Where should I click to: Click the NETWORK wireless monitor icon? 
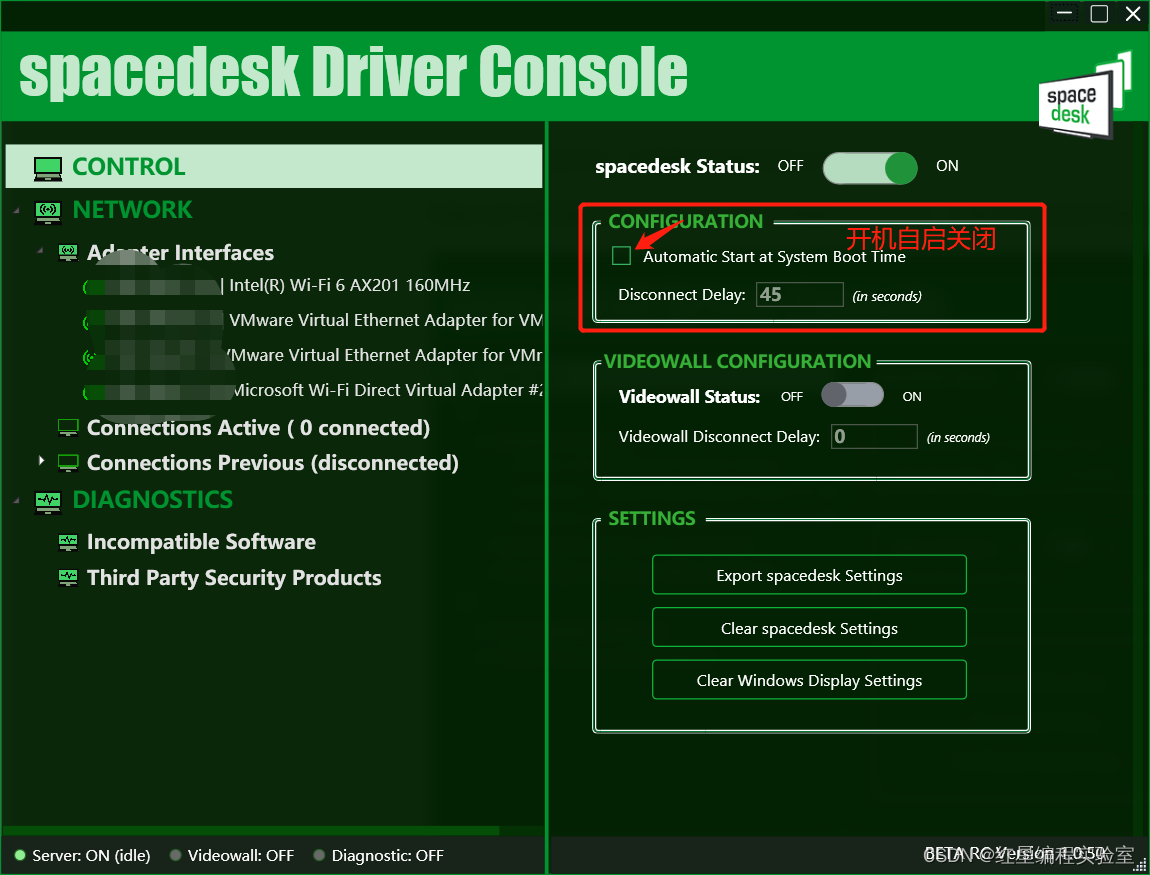tap(48, 211)
